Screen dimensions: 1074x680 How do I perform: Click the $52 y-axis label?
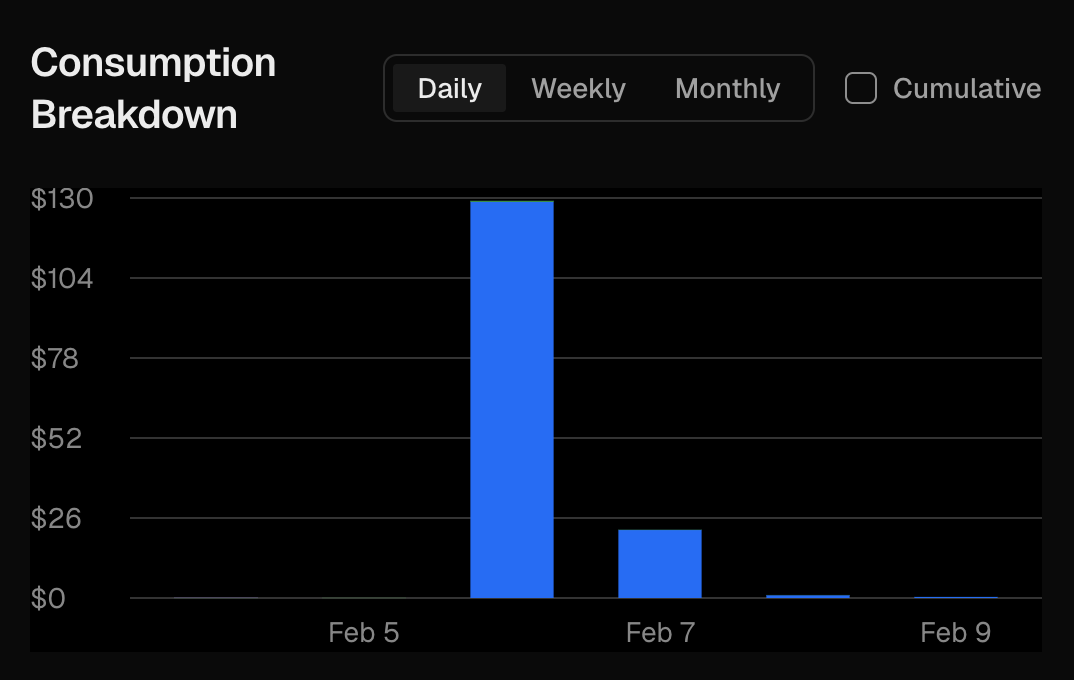pyautogui.click(x=55, y=438)
